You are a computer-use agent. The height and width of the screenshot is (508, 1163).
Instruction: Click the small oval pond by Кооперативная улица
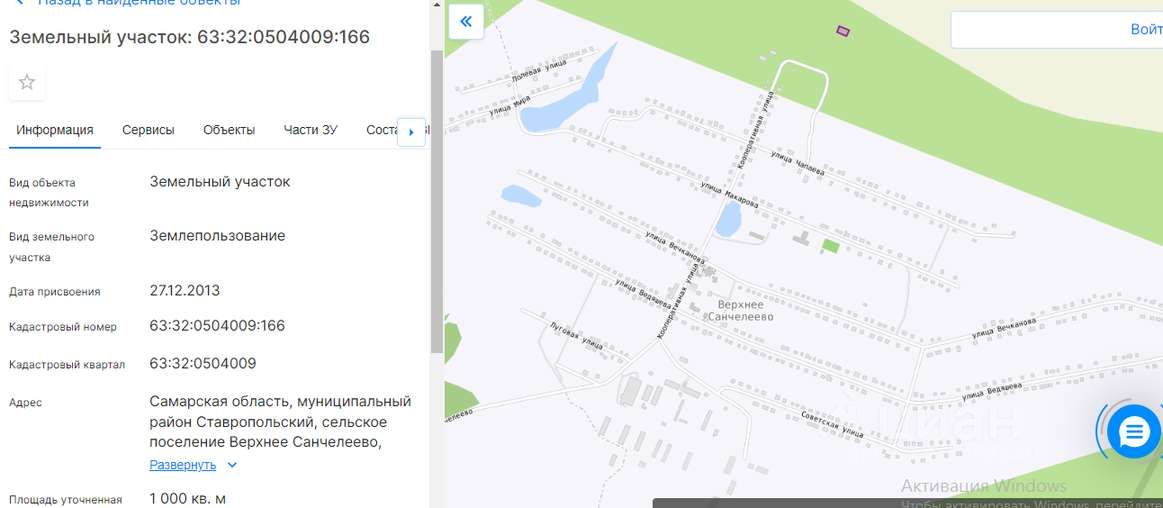[x=728, y=220]
